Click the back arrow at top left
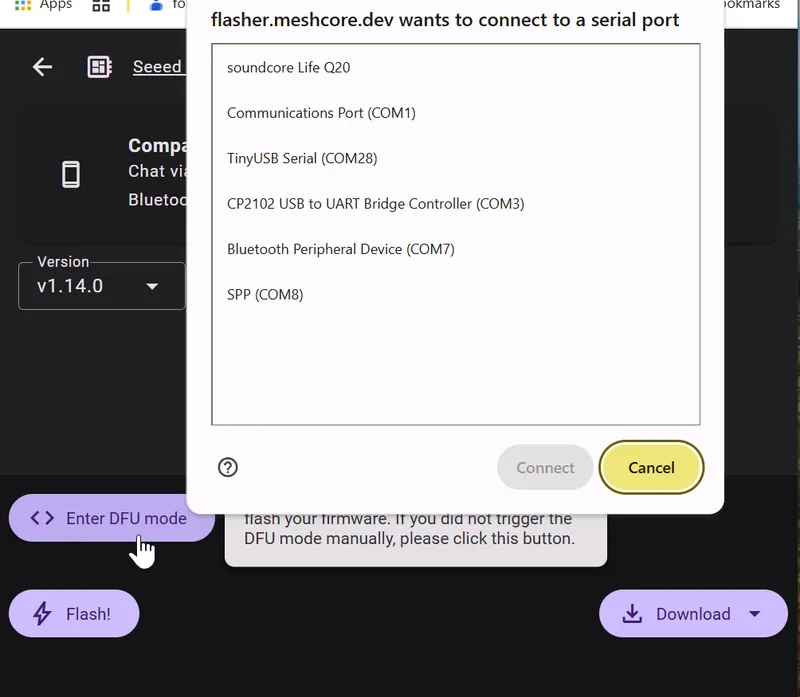800x697 pixels. point(42,66)
